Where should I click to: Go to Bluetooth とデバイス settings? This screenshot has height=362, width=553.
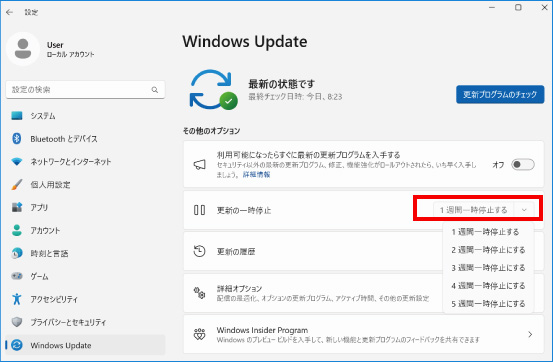coord(85,139)
